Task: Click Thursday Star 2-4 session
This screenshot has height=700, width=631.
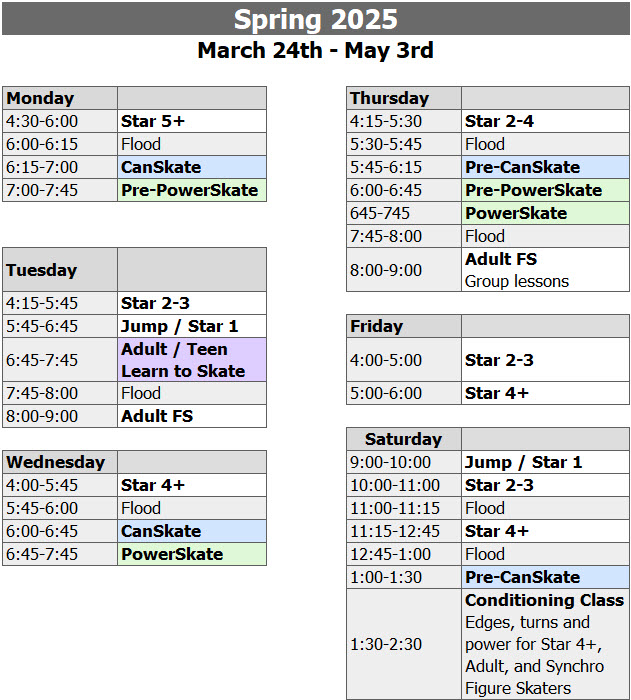Action: (x=545, y=121)
